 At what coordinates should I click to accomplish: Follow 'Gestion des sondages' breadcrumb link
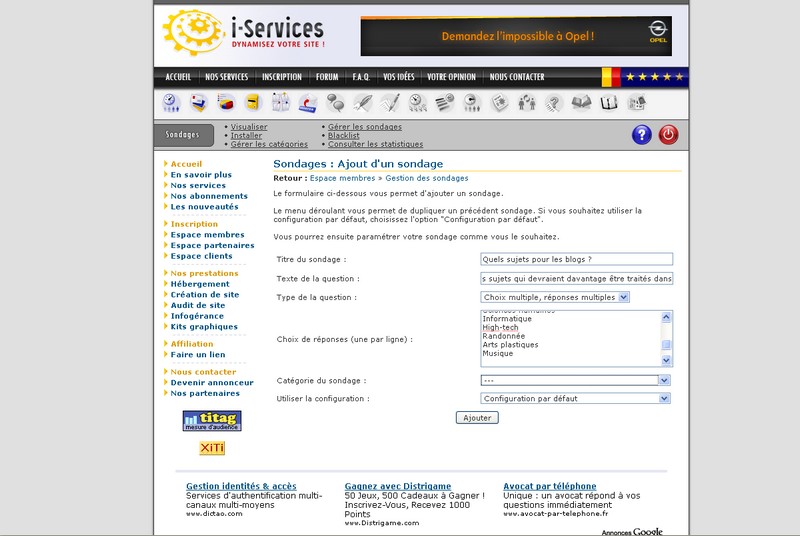[427, 178]
